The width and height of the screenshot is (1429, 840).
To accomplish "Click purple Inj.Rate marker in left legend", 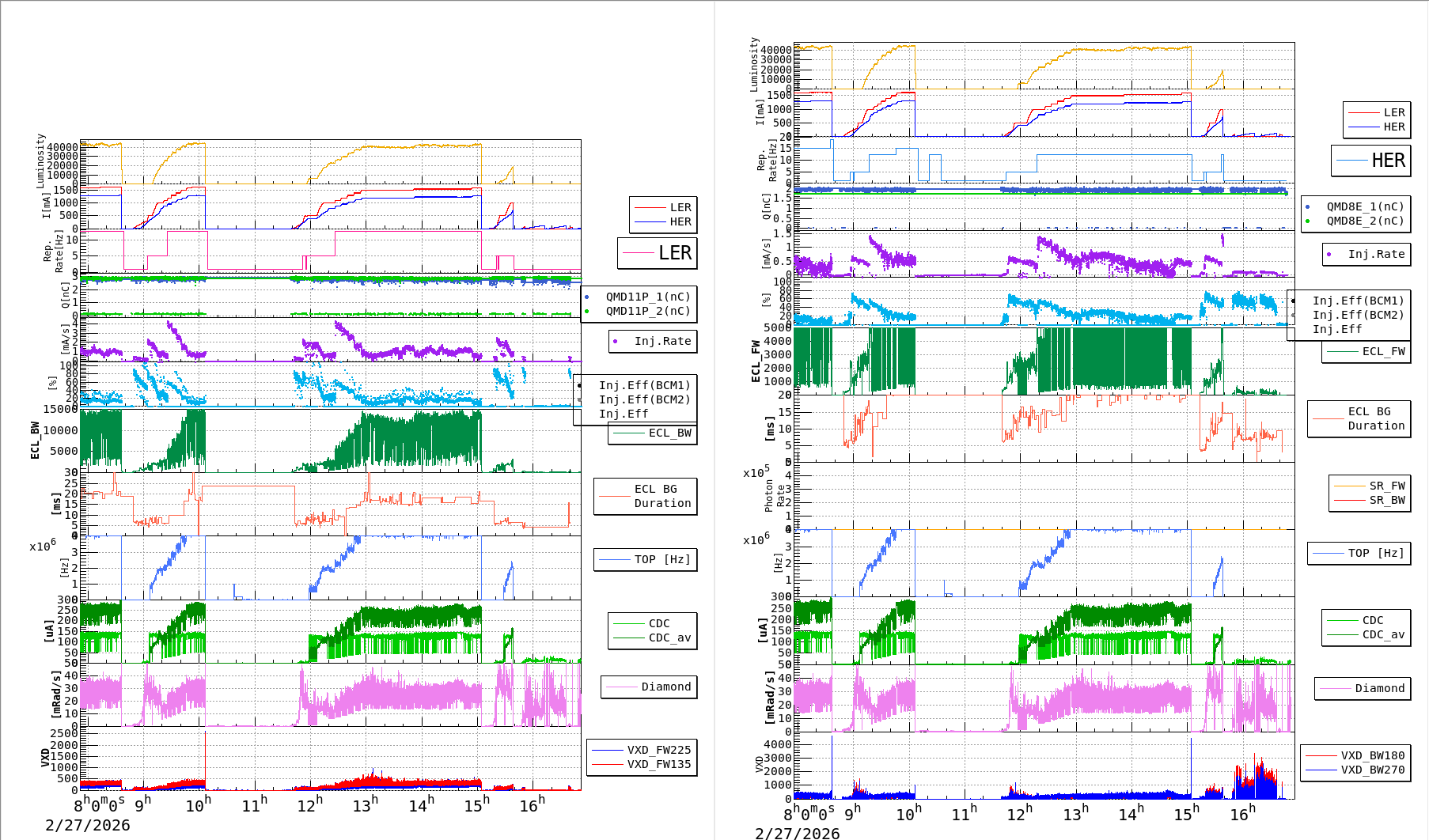I will tap(616, 341).
